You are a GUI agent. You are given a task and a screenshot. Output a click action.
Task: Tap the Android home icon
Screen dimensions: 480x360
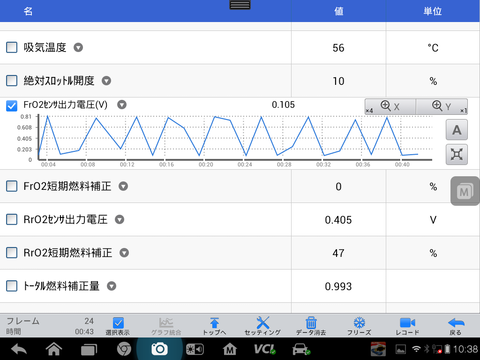54,349
